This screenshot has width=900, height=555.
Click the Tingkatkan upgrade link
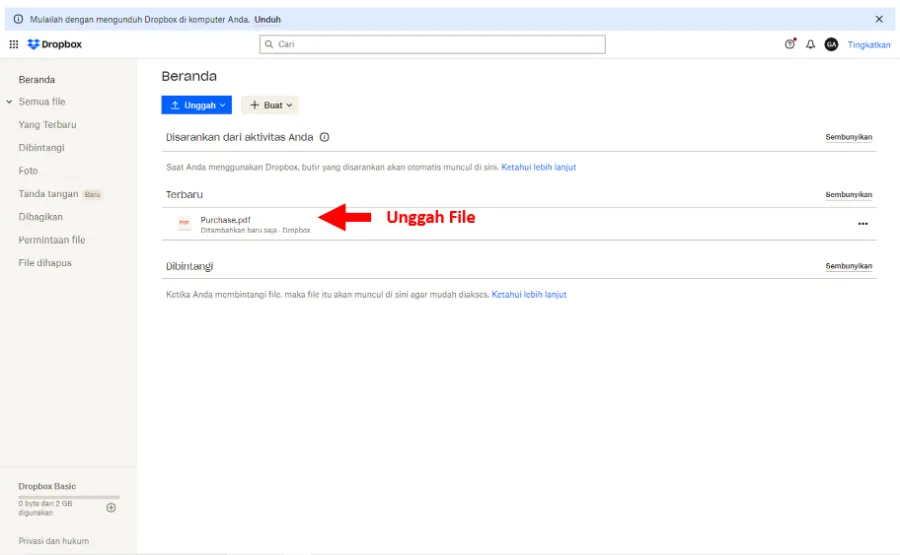click(869, 45)
